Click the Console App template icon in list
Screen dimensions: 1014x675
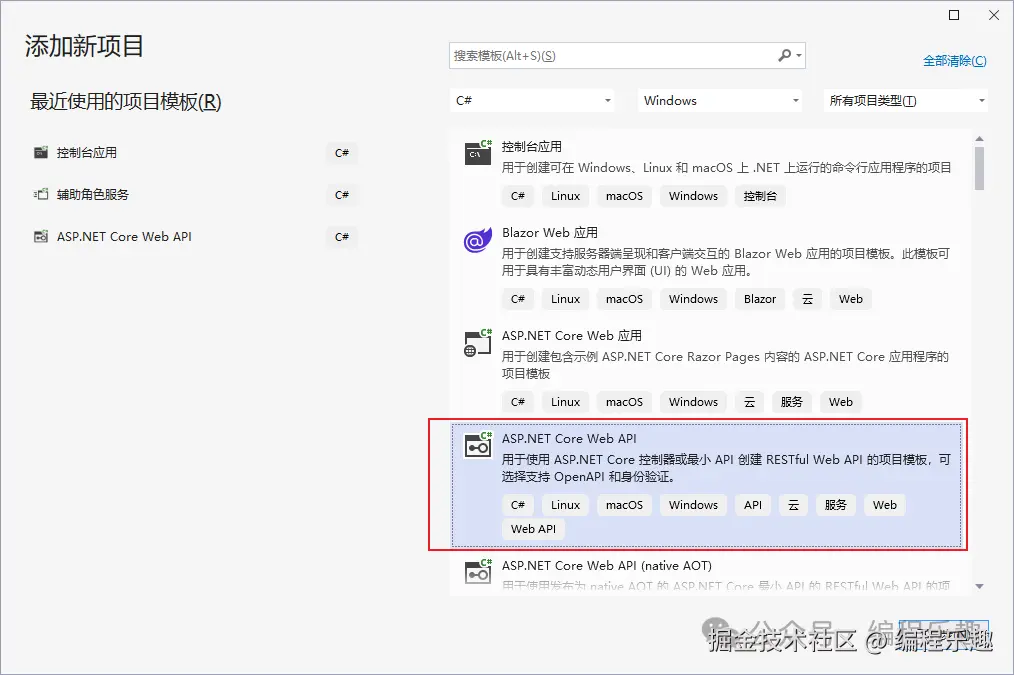[x=478, y=153]
